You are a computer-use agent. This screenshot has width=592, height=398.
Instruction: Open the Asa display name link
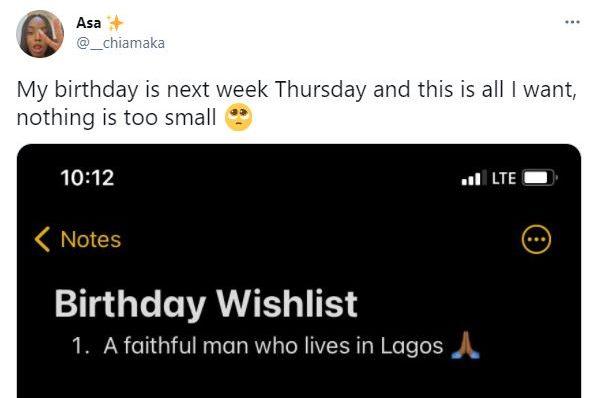click(89, 23)
